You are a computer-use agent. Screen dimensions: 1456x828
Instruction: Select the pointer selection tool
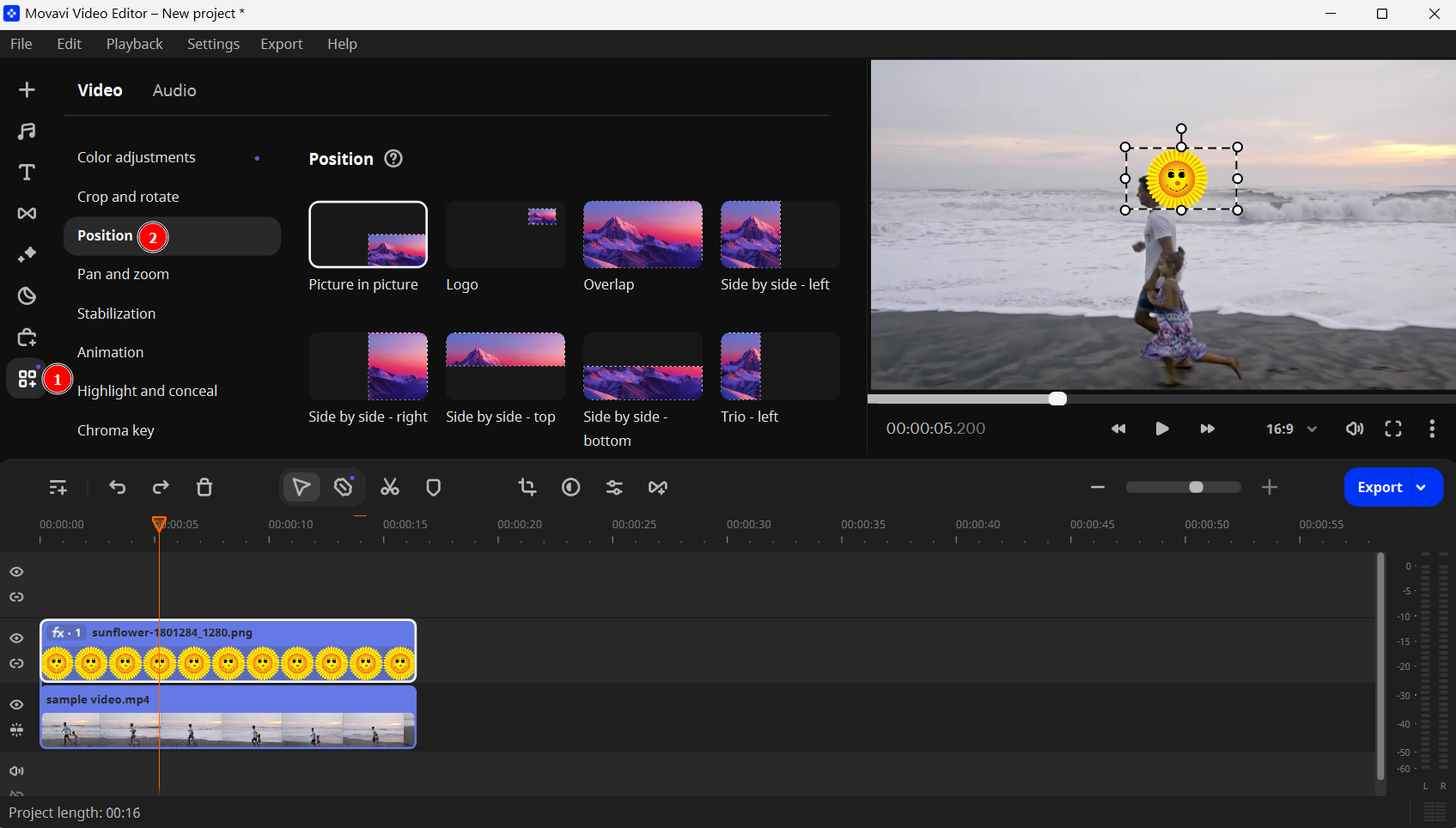click(302, 488)
